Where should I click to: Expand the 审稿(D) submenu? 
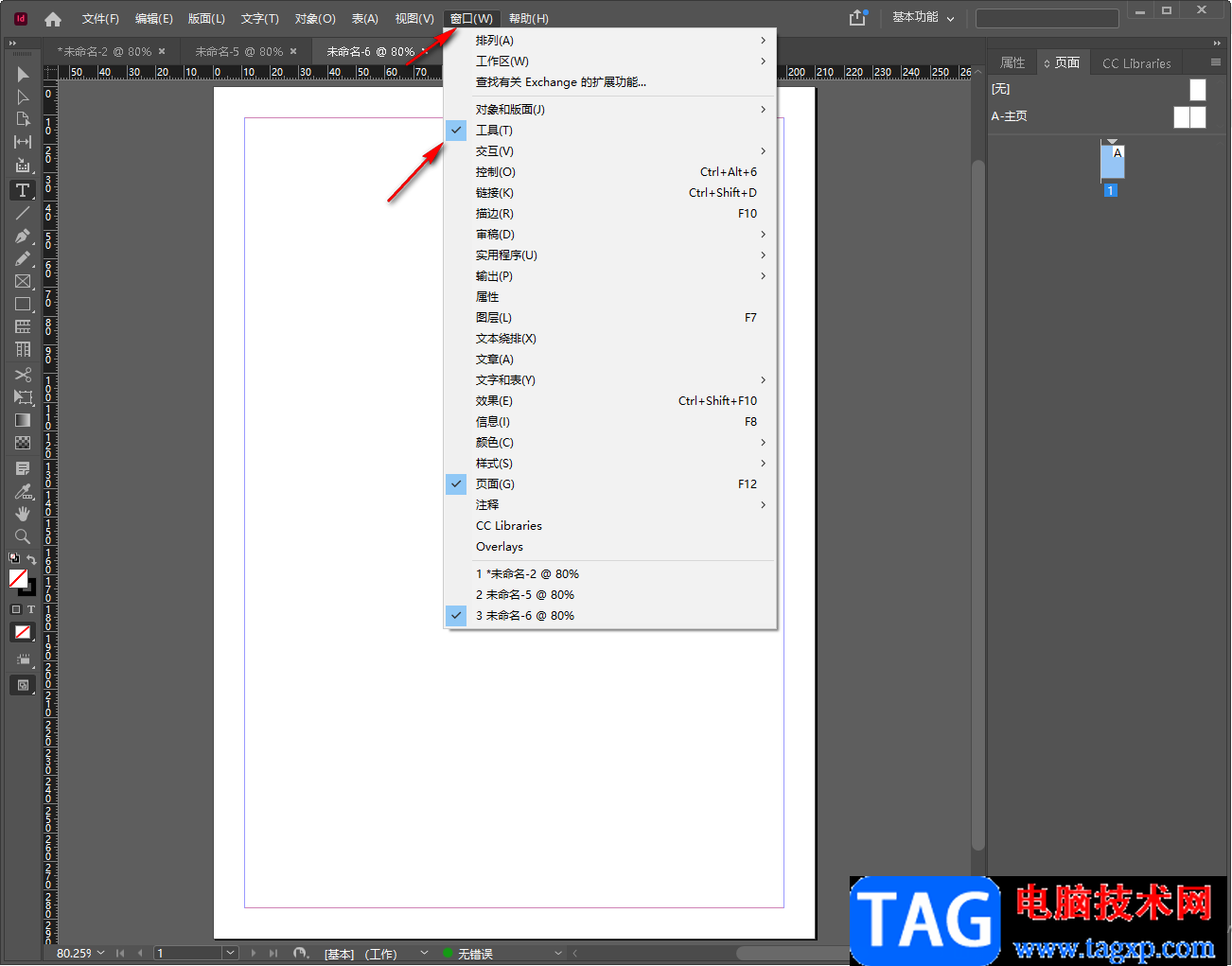(x=610, y=235)
